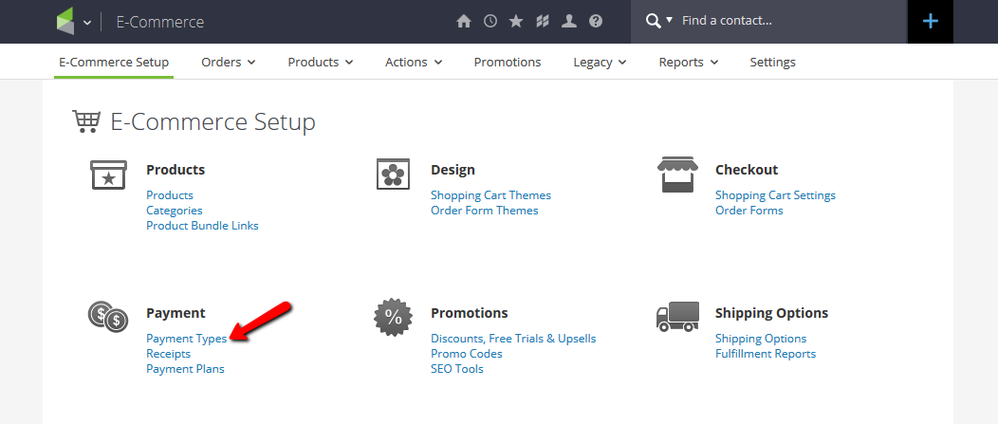This screenshot has width=998, height=424.
Task: Open search type dropdown beside magnifier
Action: coord(669,21)
